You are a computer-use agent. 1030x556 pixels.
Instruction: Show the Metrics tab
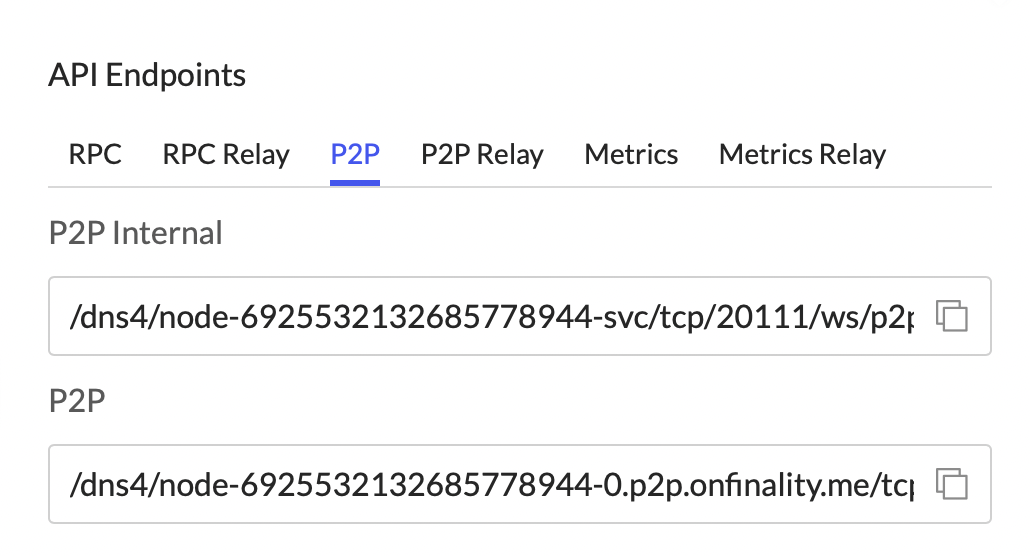(631, 155)
